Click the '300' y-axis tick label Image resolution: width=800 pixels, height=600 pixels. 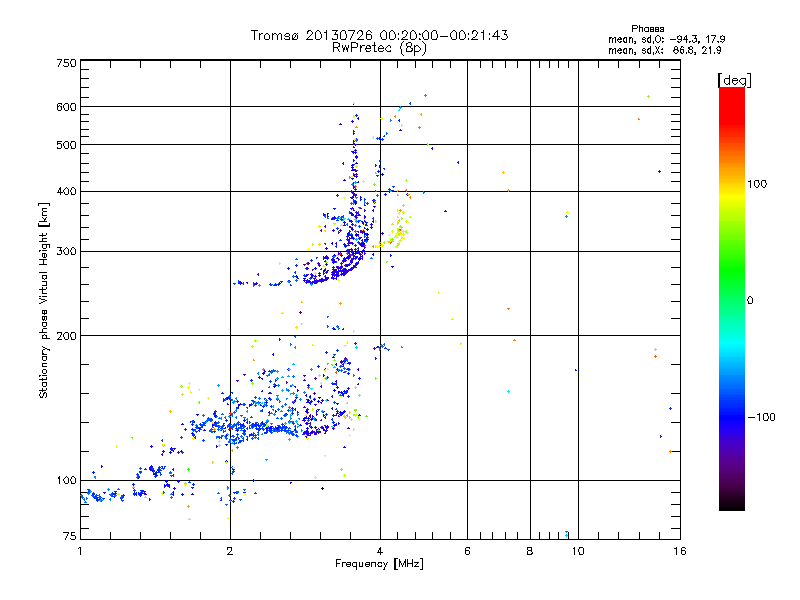tap(66, 252)
